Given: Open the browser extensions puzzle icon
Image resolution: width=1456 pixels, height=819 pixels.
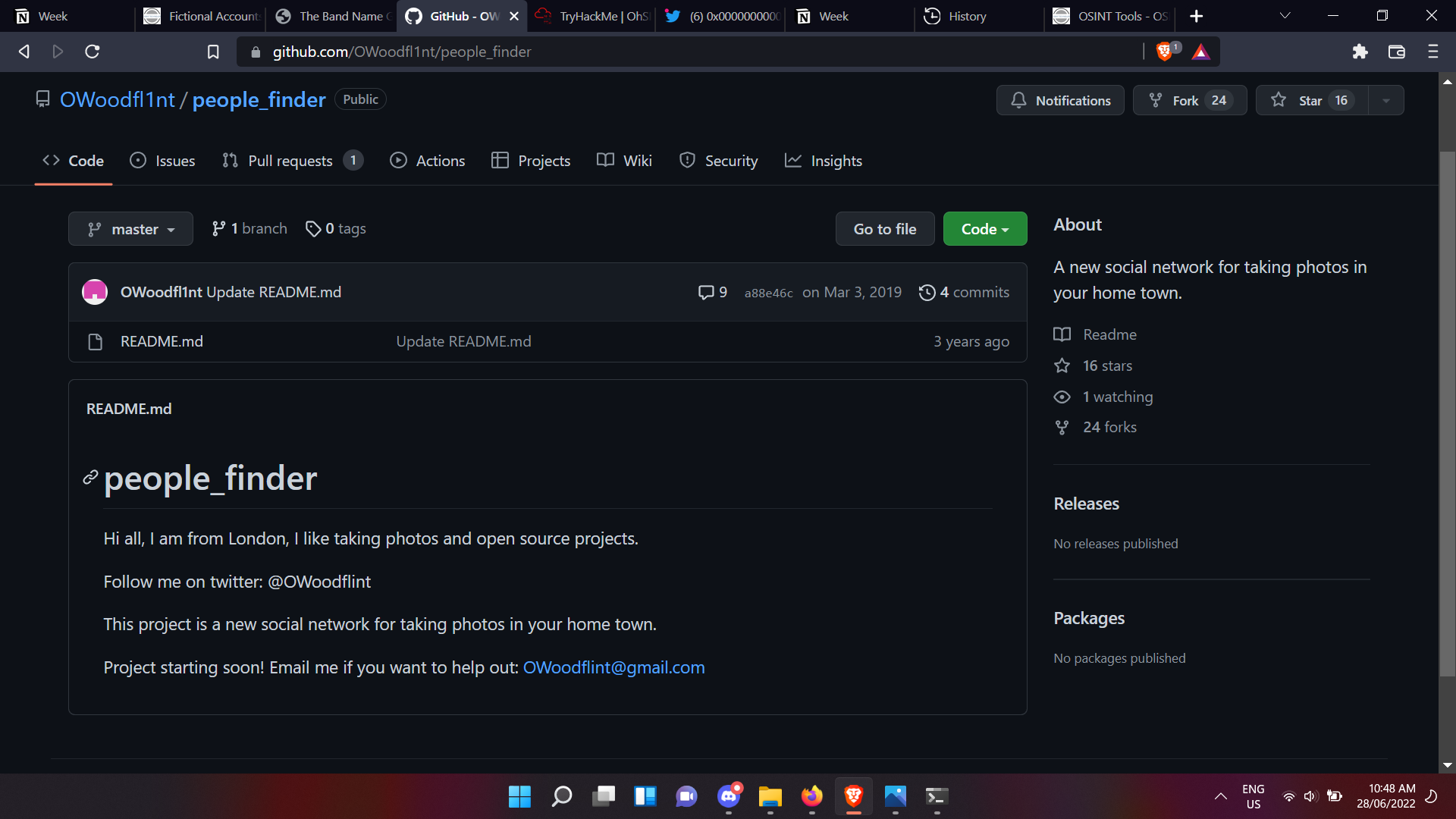Looking at the screenshot, I should pos(1360,52).
